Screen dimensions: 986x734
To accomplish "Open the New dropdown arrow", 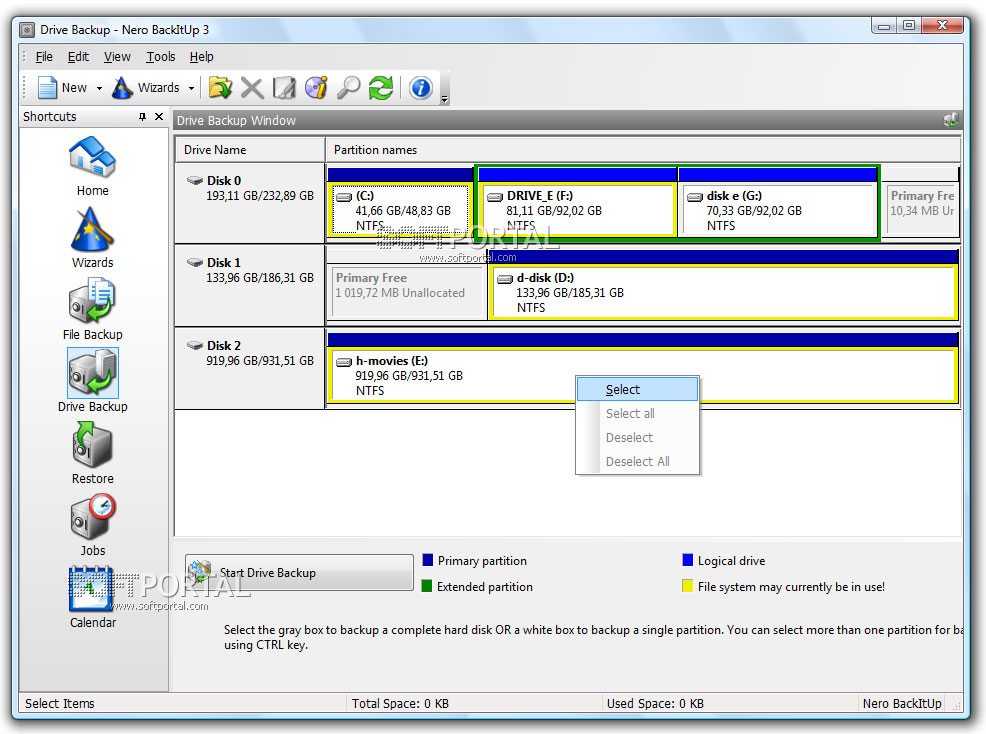I will [x=99, y=89].
